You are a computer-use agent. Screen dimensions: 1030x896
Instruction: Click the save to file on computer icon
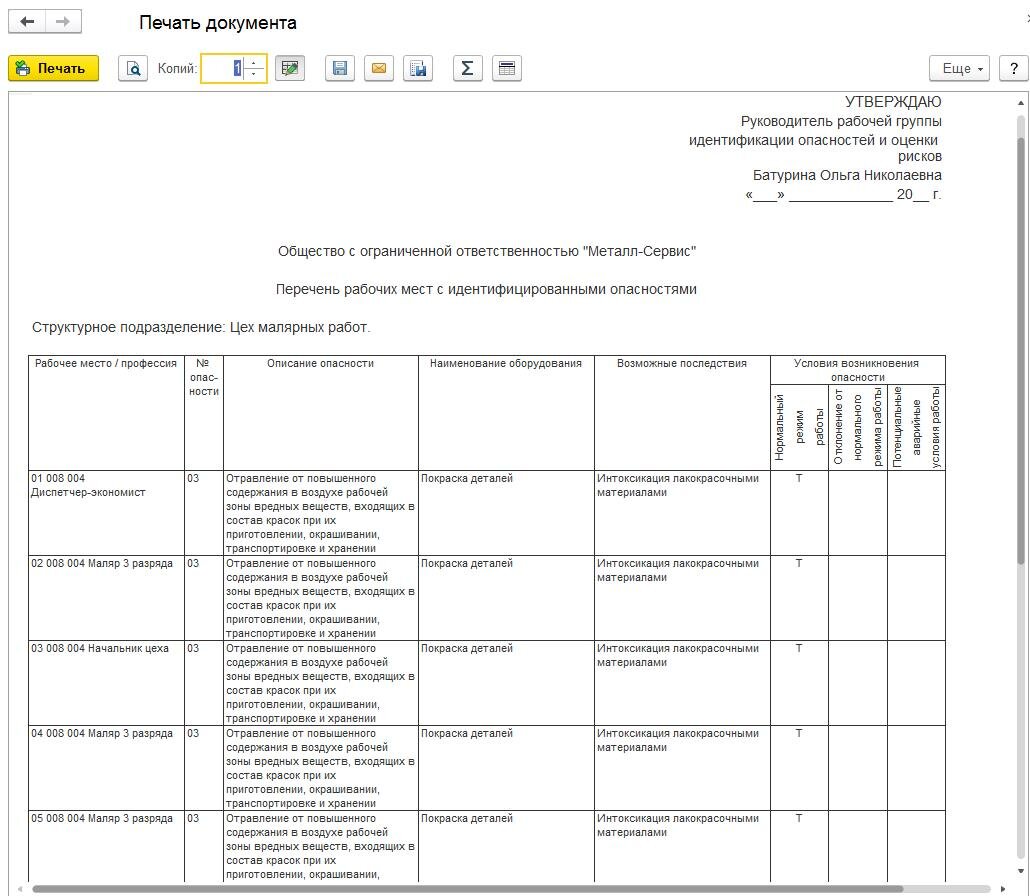(x=418, y=68)
